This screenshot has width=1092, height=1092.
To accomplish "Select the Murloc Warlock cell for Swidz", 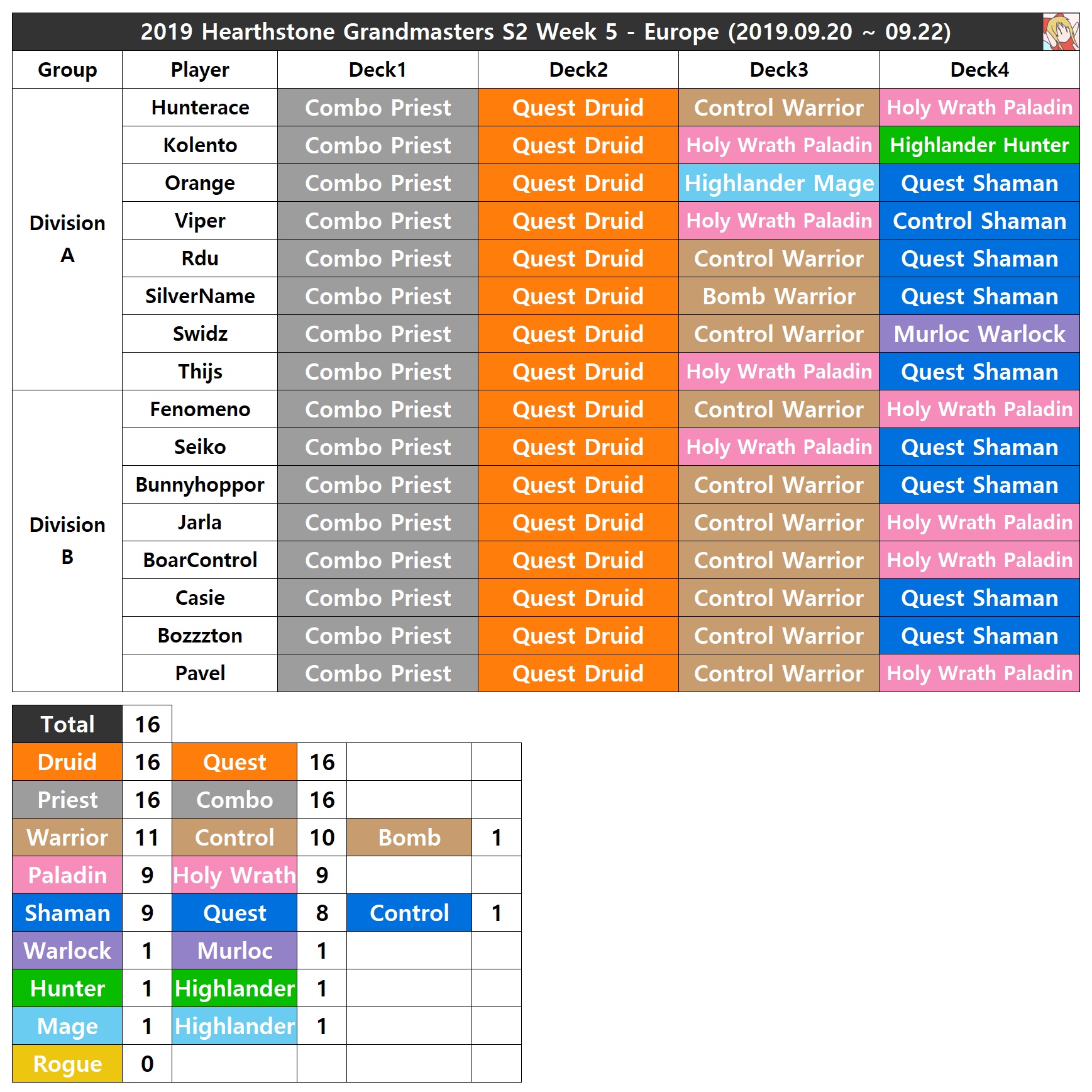I will (x=979, y=334).
